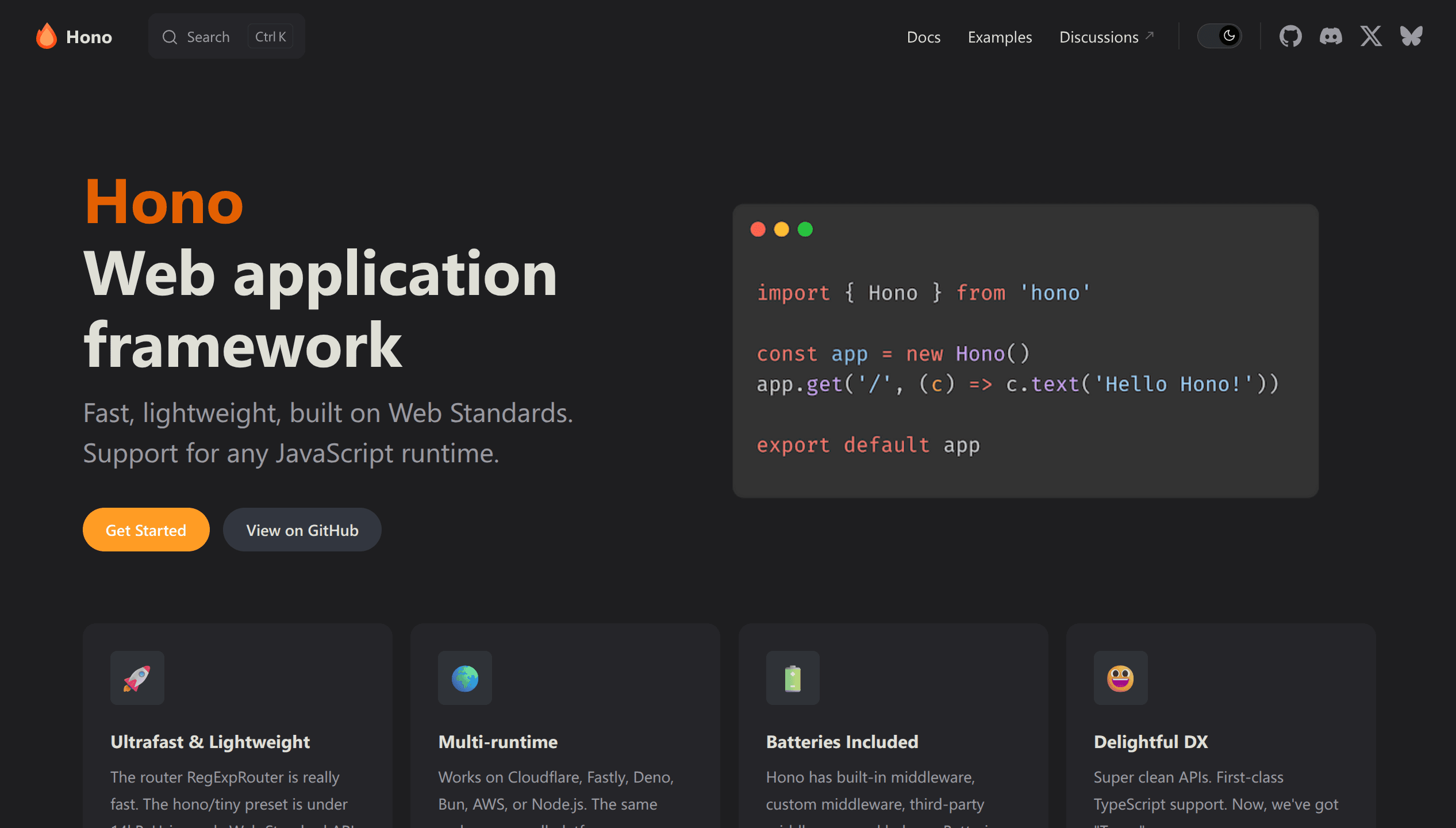Click the View on GitHub button
Image resolution: width=1456 pixels, height=828 pixels.
point(302,530)
